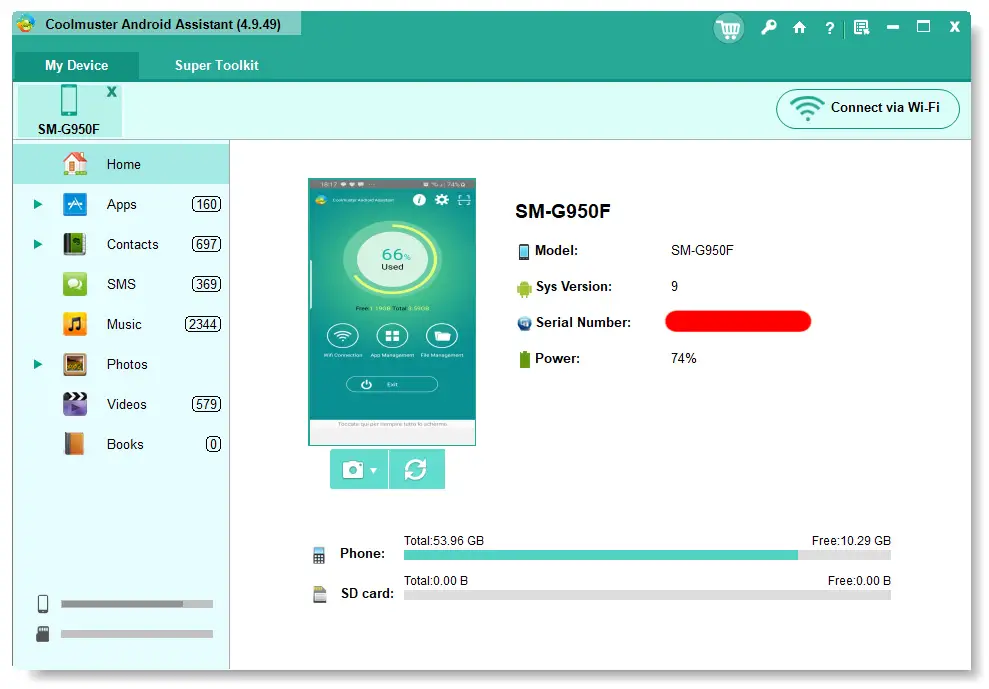
Task: Click the sidebar phone outline icon
Action: [x=43, y=604]
